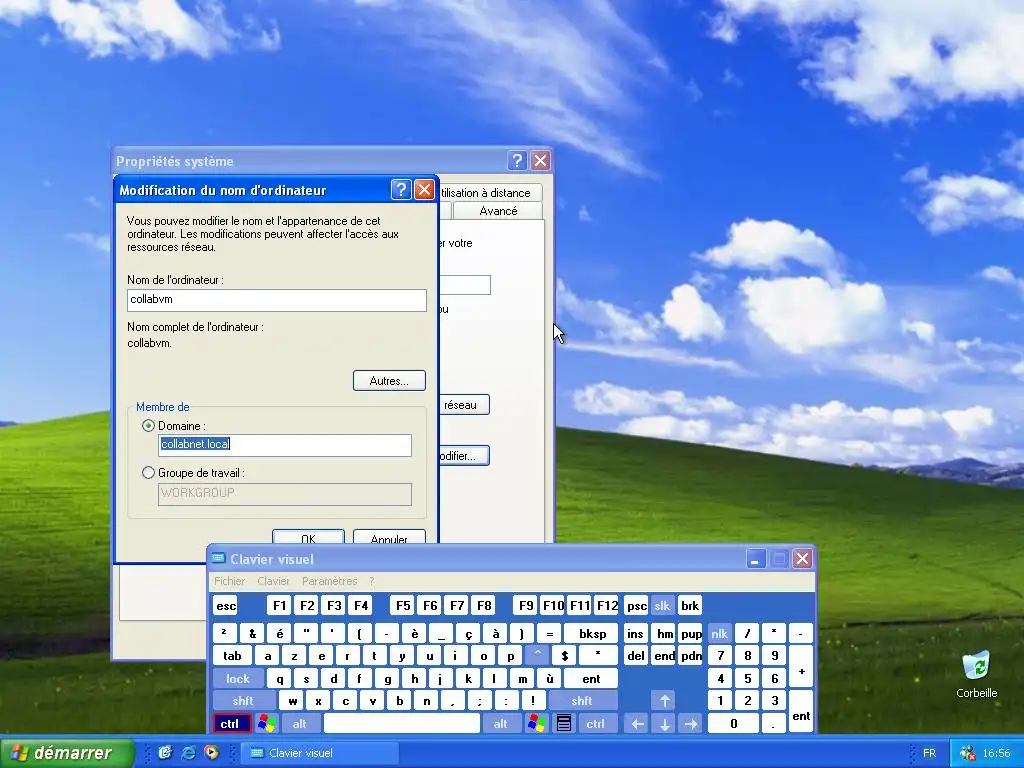Click the psc print screen key
Screen dimensions: 1024x768
637,606
